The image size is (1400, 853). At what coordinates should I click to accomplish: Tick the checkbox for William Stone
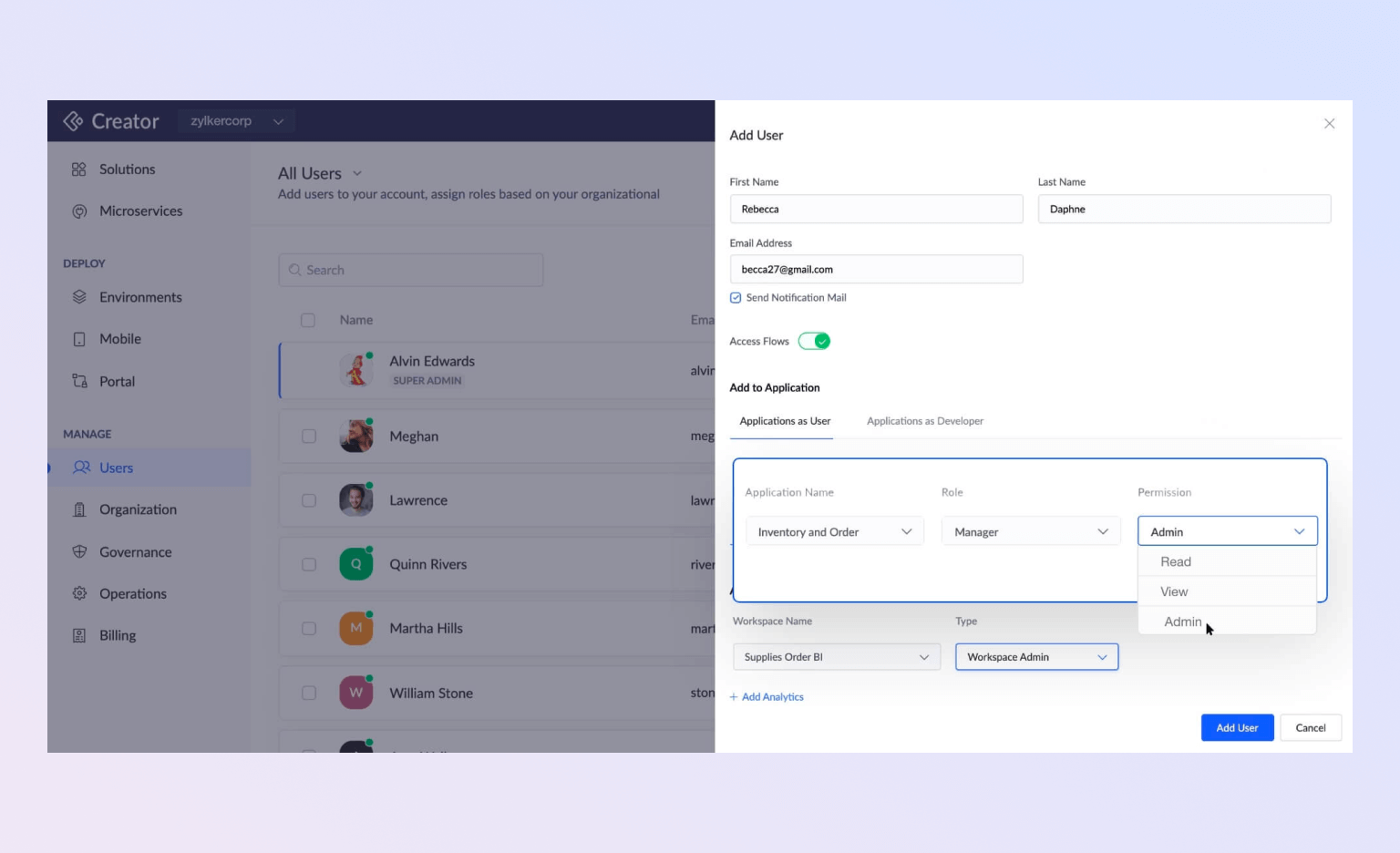(309, 693)
